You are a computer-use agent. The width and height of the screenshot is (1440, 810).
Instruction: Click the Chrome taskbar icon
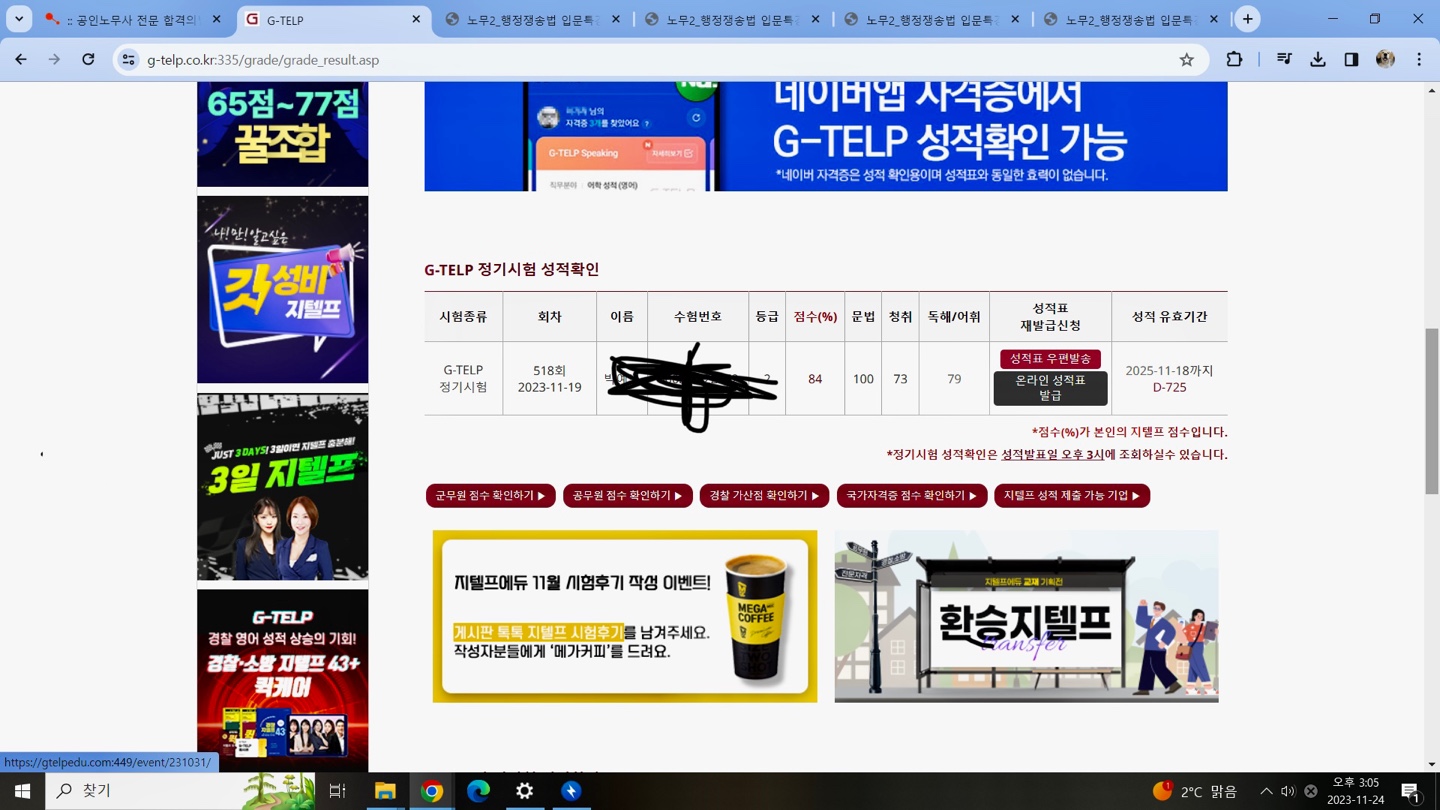432,791
